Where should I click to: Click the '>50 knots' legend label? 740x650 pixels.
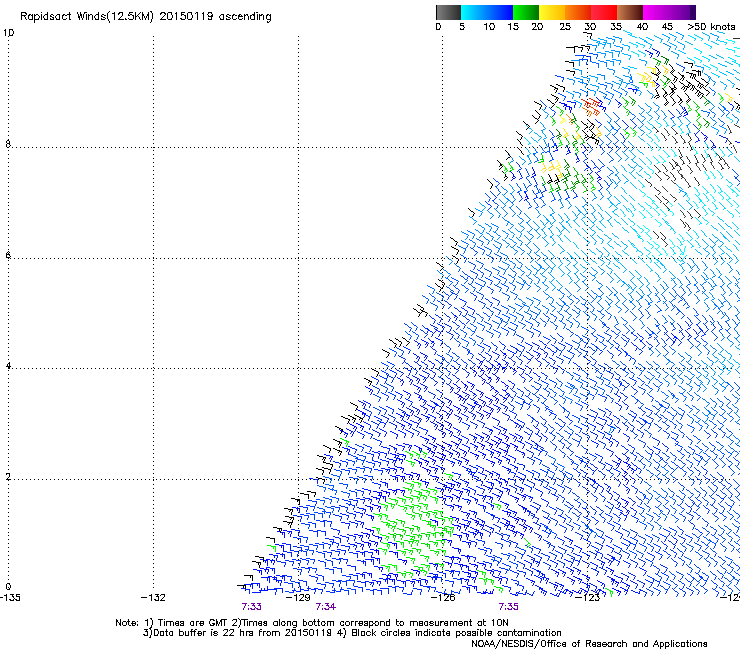[x=711, y=27]
